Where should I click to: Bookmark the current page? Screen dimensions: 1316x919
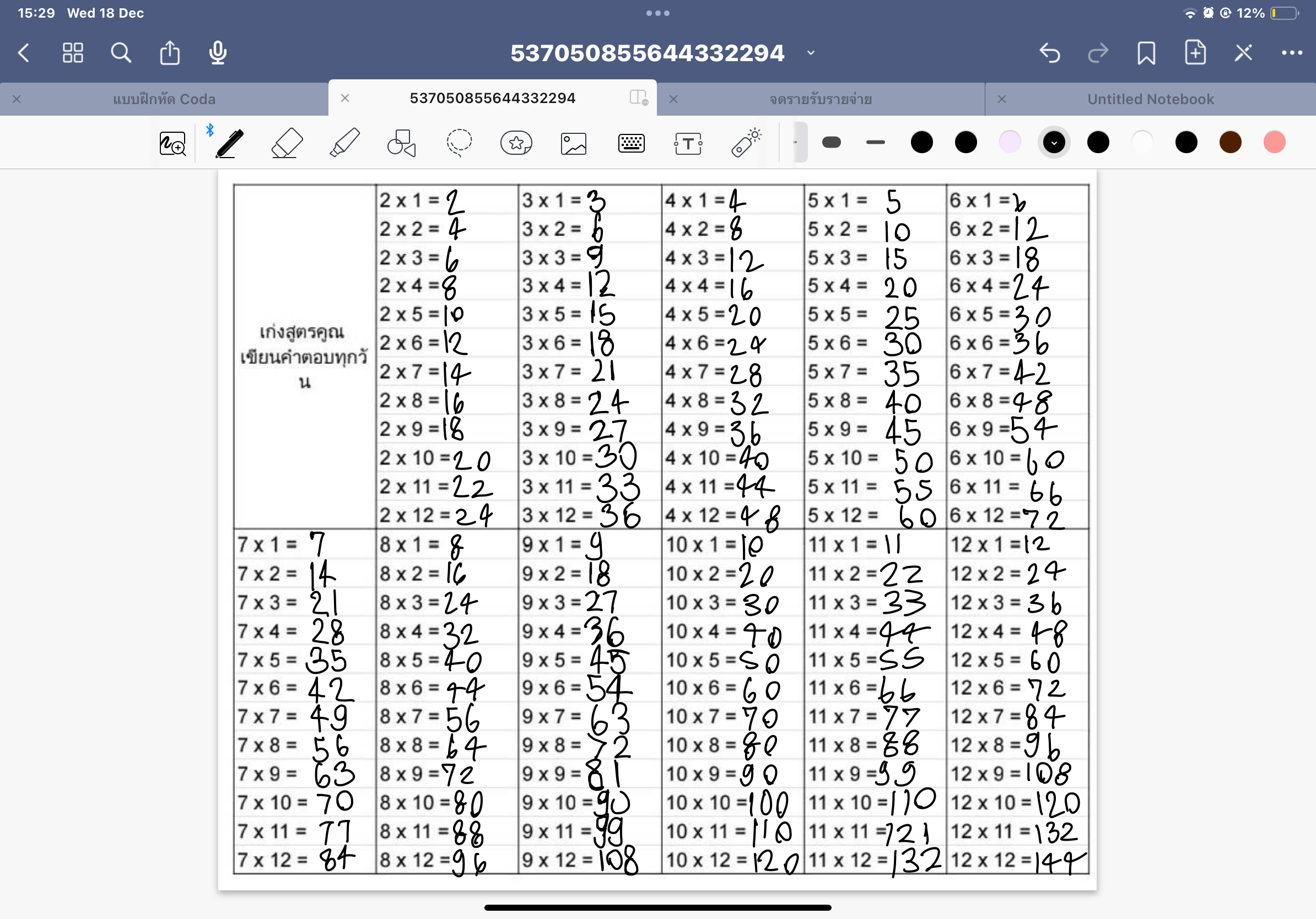pyautogui.click(x=1146, y=53)
